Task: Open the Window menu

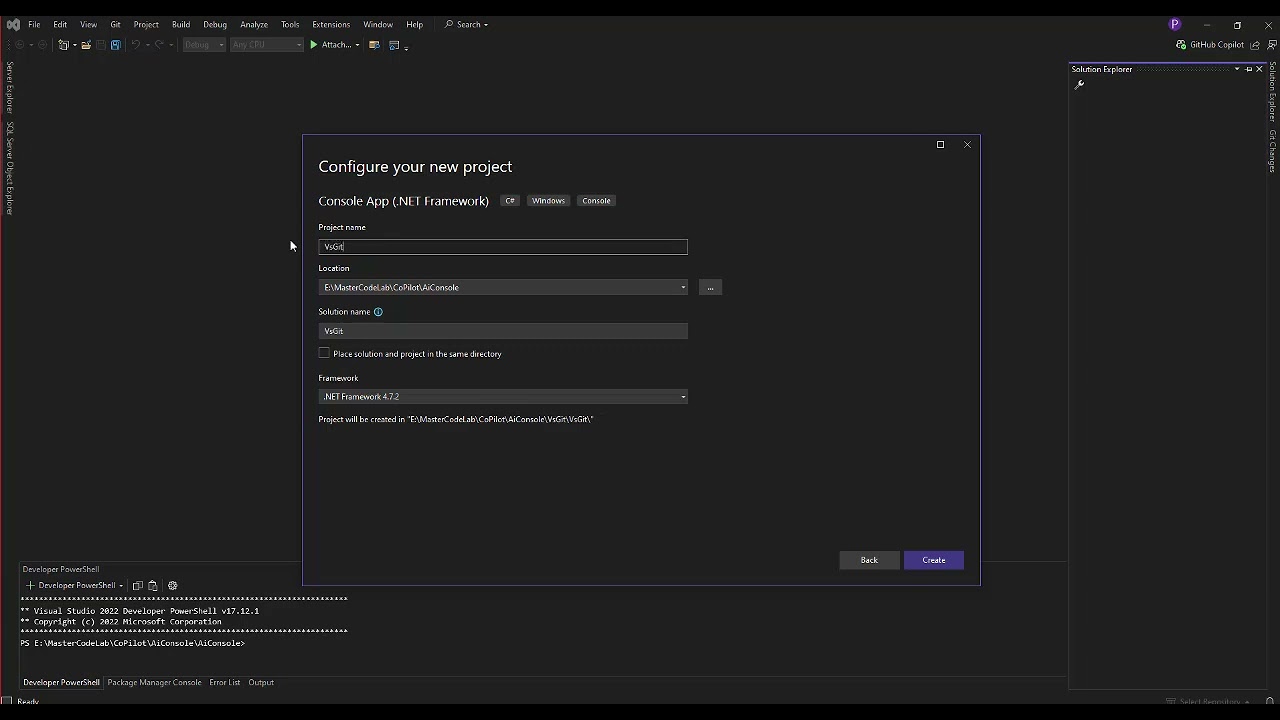Action: tap(378, 24)
